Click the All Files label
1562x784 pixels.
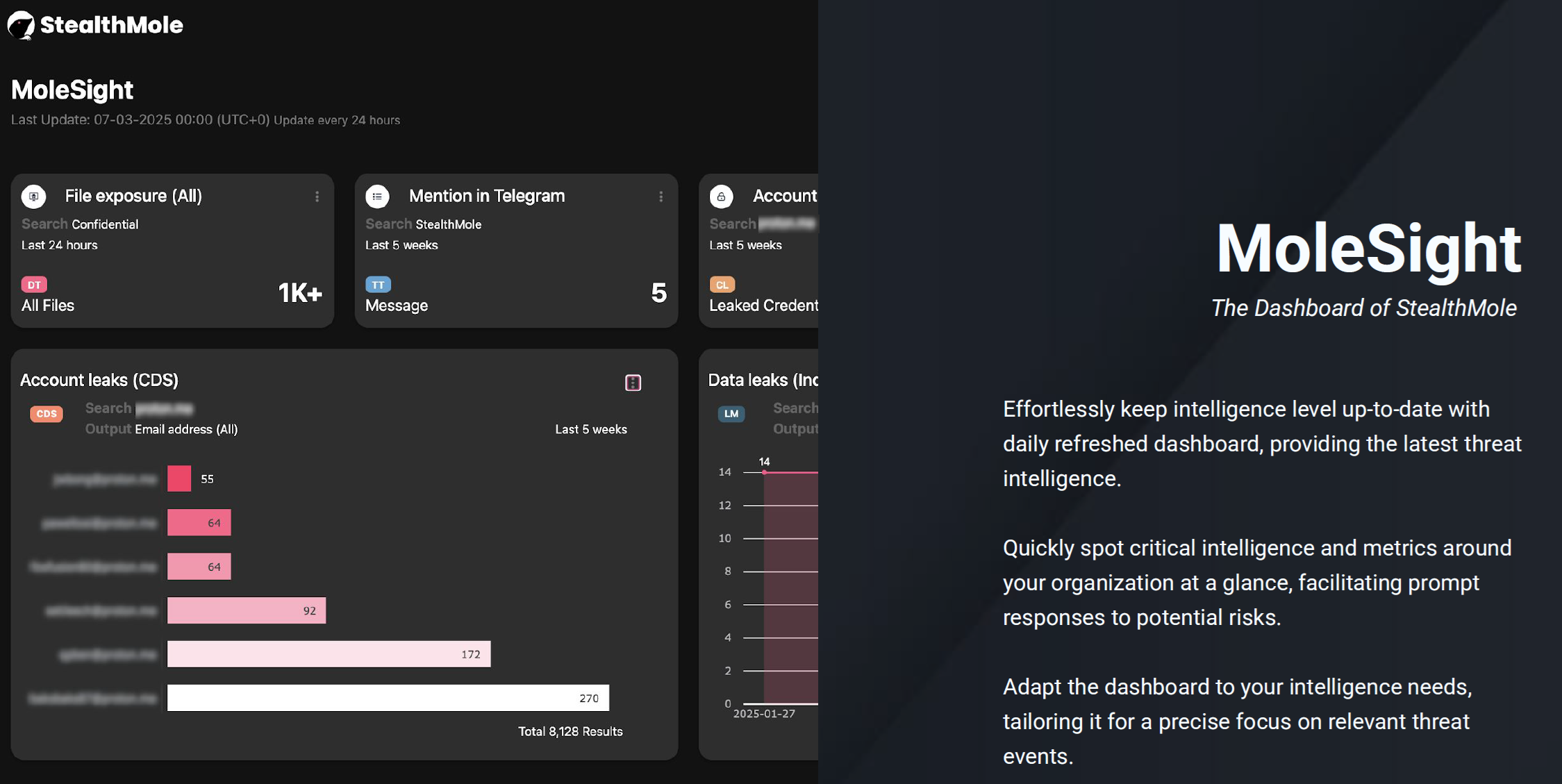48,306
